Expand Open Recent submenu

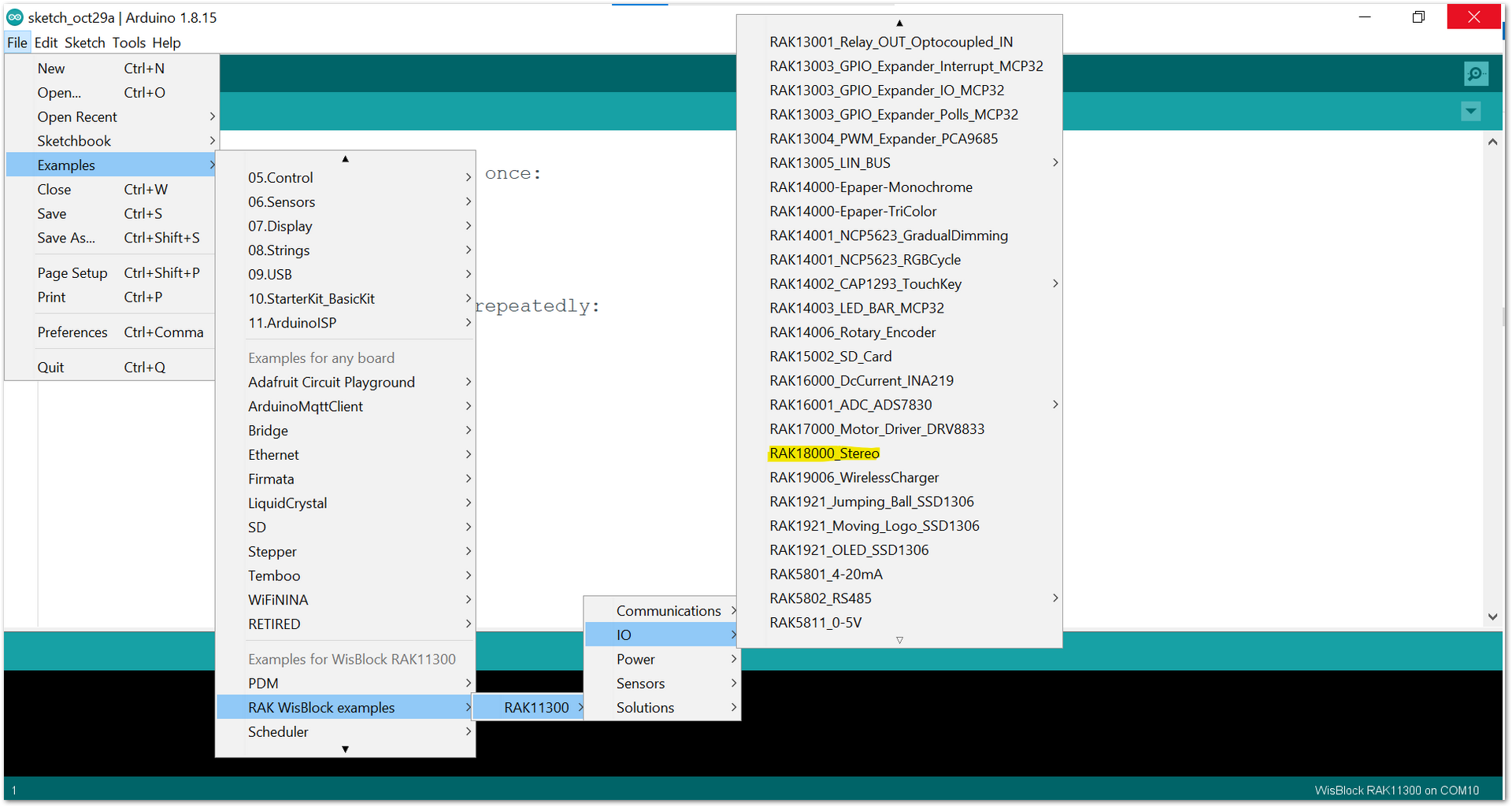[111, 117]
